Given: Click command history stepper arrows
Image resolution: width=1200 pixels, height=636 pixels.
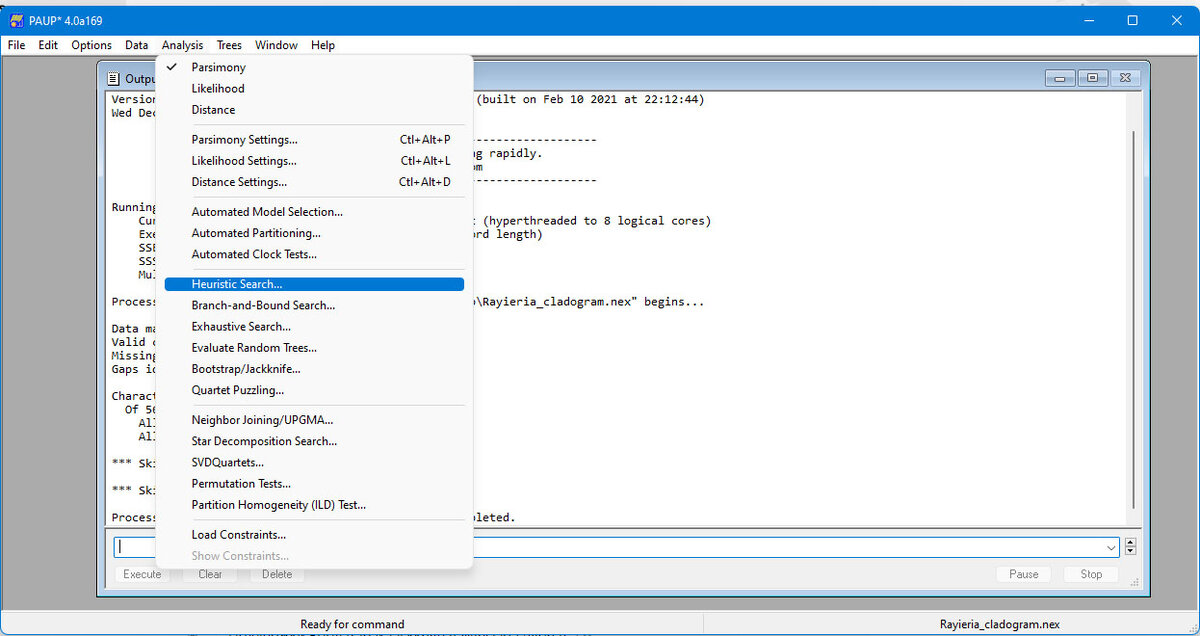Looking at the screenshot, I should click(x=1131, y=547).
